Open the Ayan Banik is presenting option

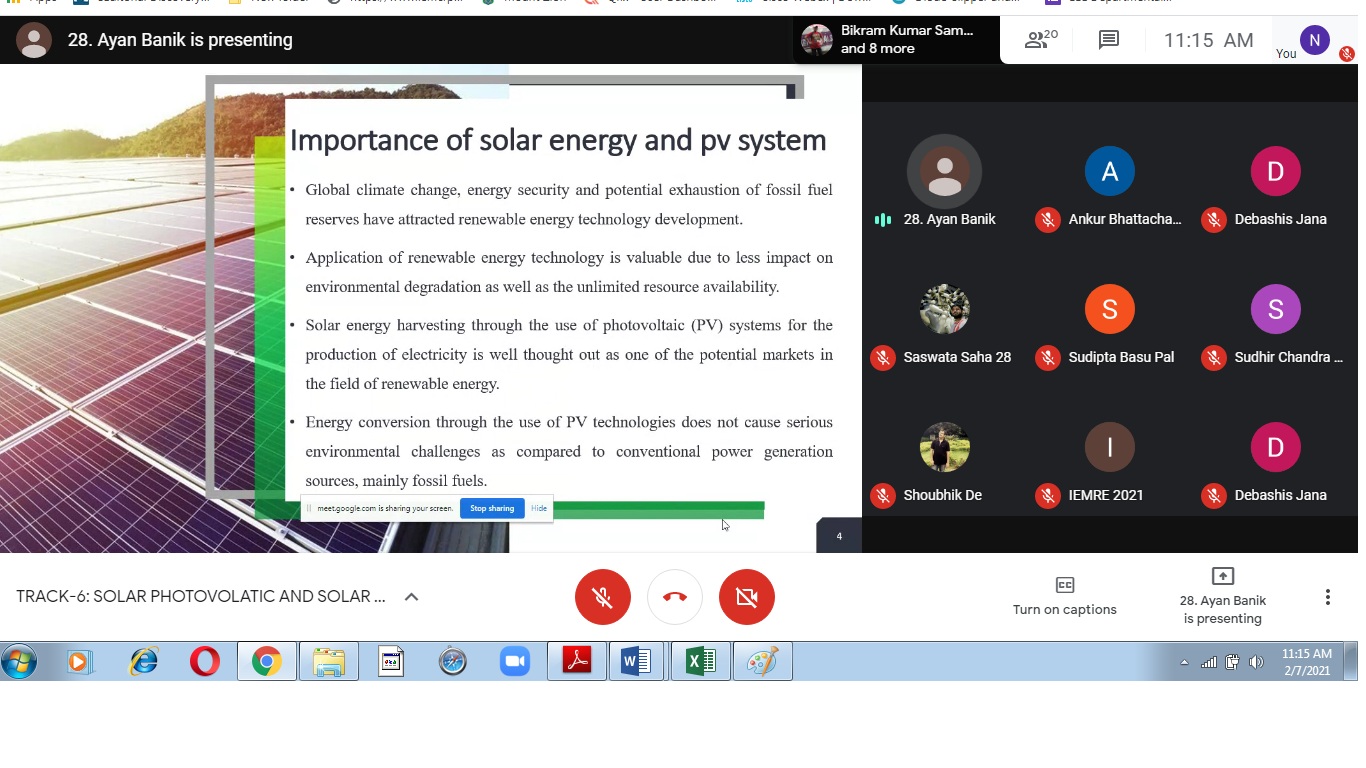1222,596
